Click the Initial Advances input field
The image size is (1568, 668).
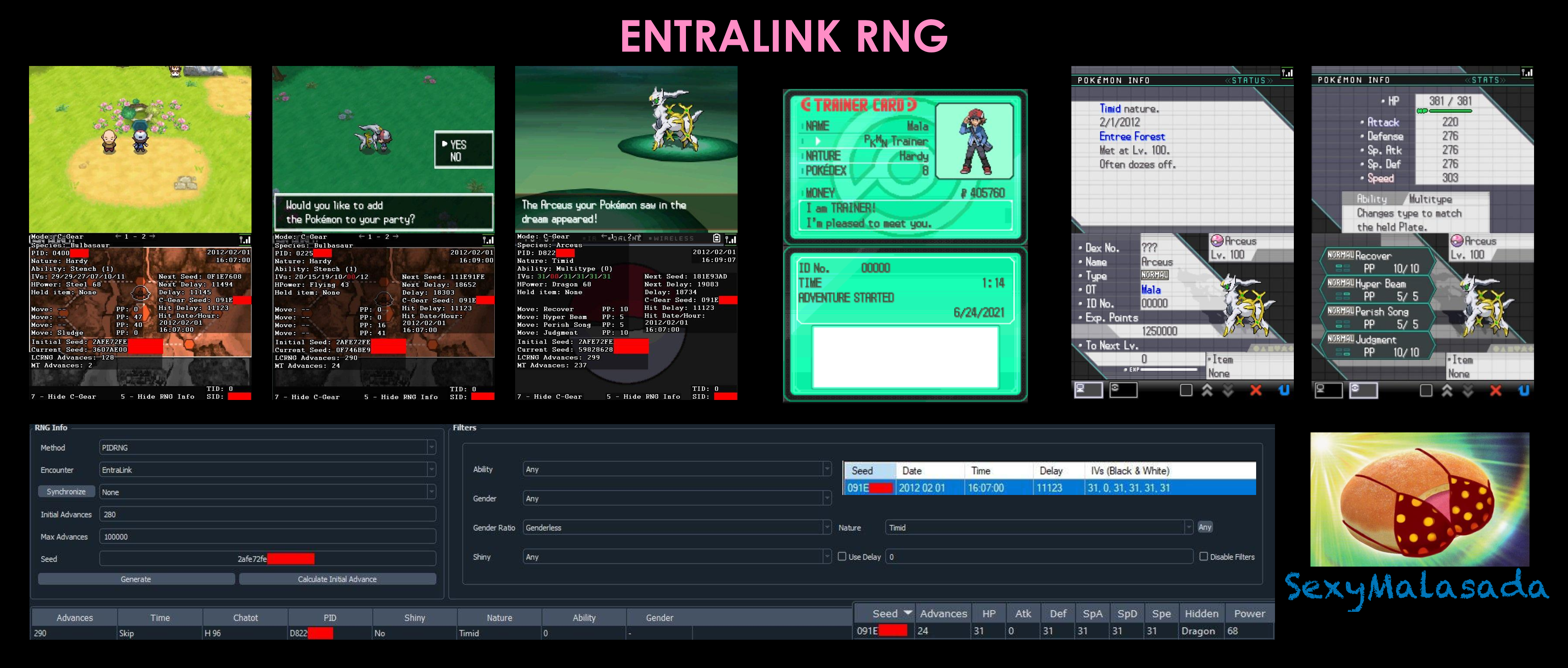click(268, 515)
